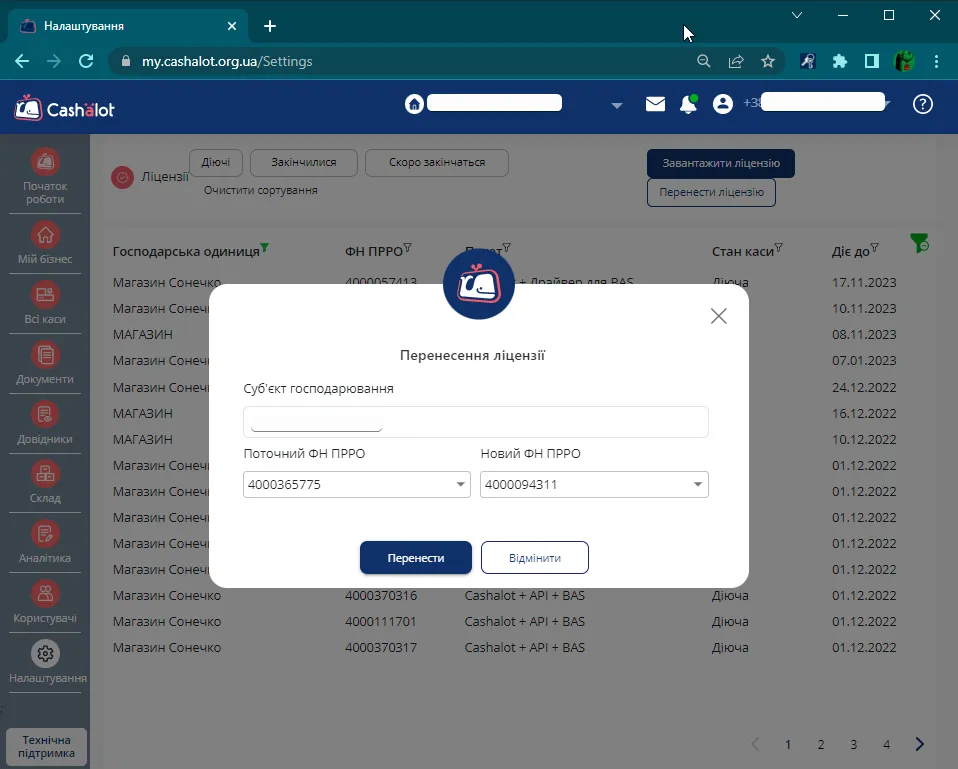This screenshot has height=769, width=958.
Task: Open the mail envelope icon in header
Action: (655, 104)
